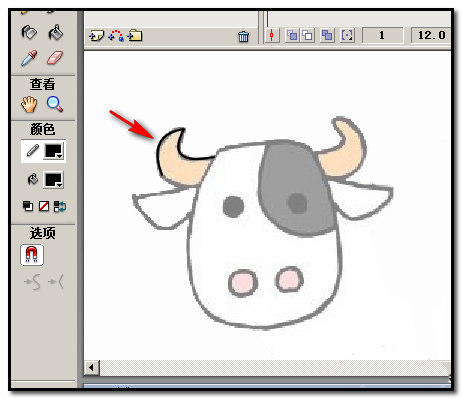Click the cow's left horn outline
The image size is (462, 399).
tap(158, 152)
